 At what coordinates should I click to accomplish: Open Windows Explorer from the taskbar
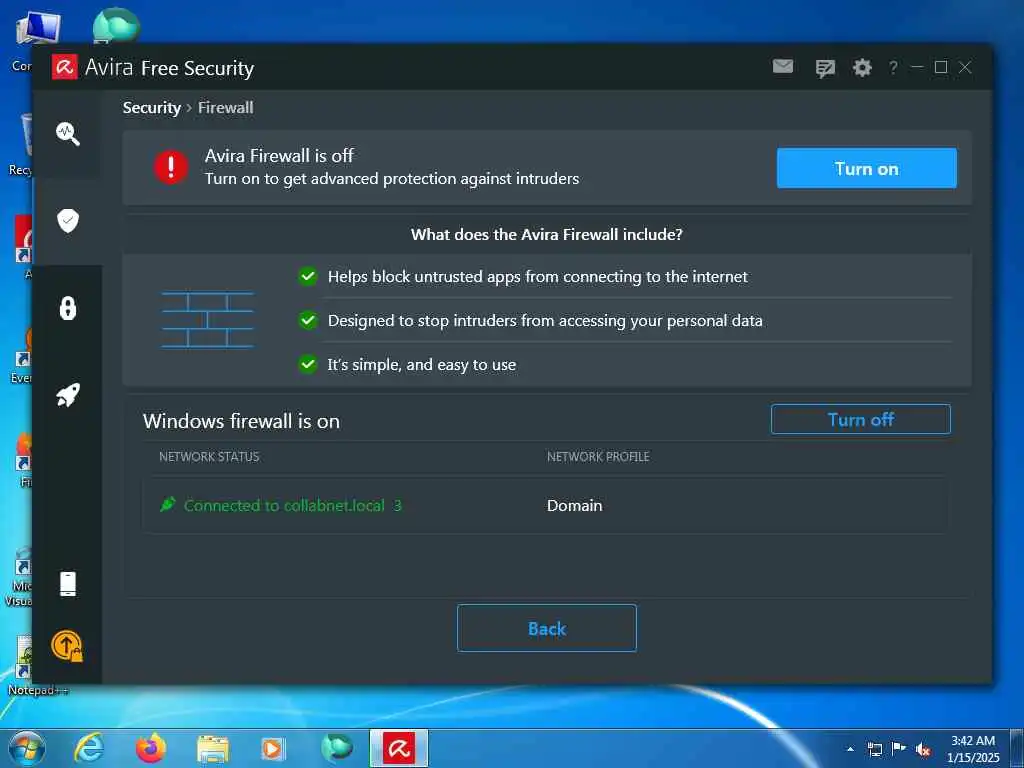tap(213, 749)
